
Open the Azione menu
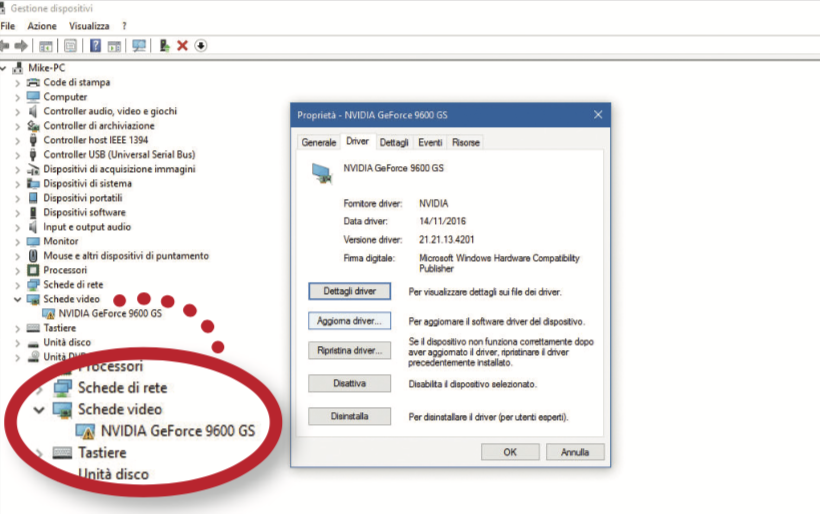point(42,25)
